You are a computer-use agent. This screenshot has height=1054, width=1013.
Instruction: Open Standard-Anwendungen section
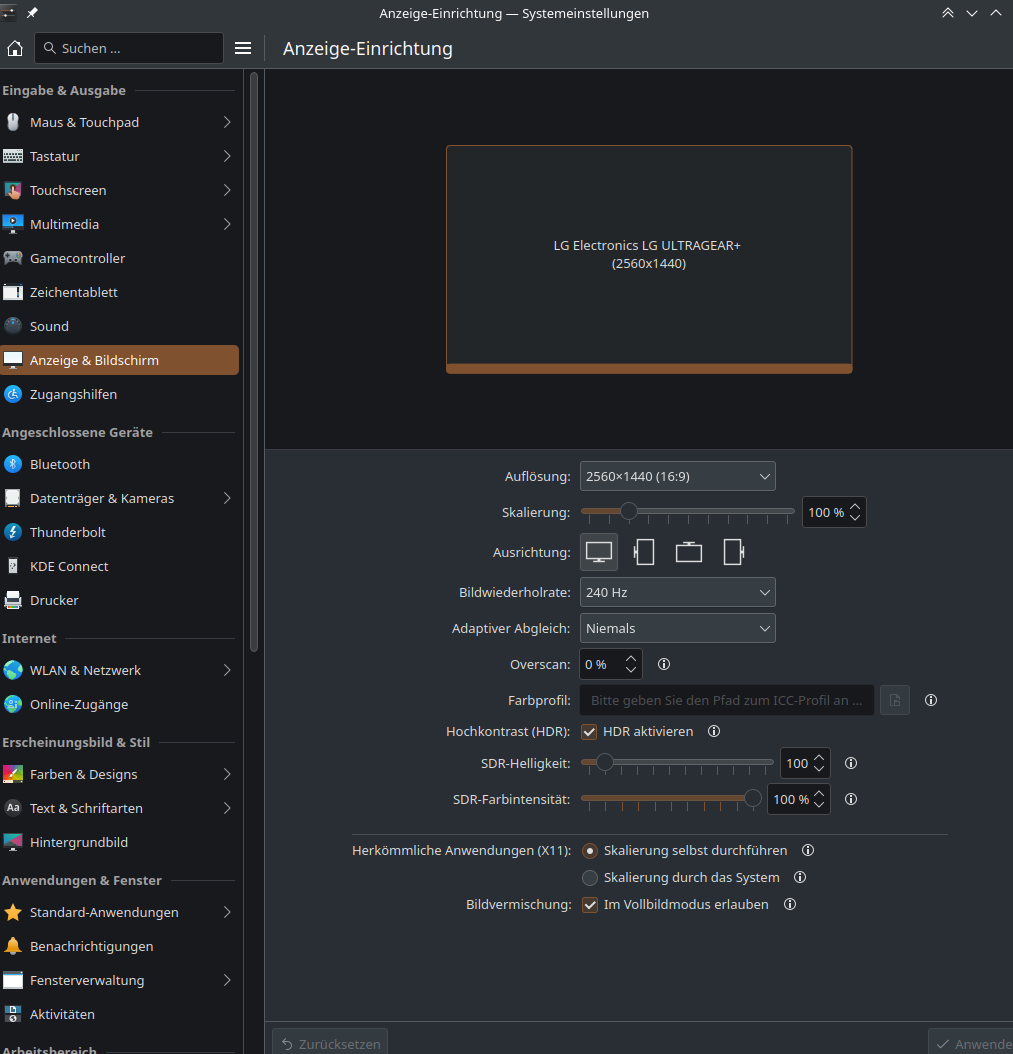click(120, 912)
